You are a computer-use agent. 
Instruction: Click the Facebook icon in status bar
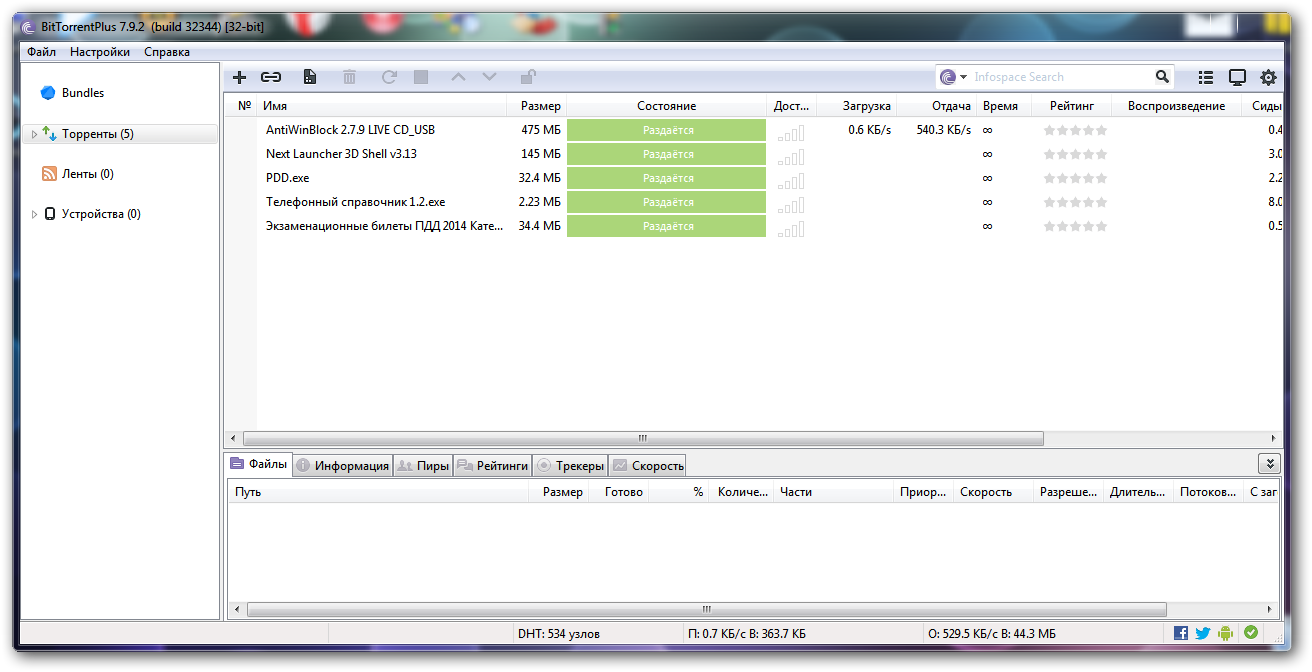point(1181,633)
